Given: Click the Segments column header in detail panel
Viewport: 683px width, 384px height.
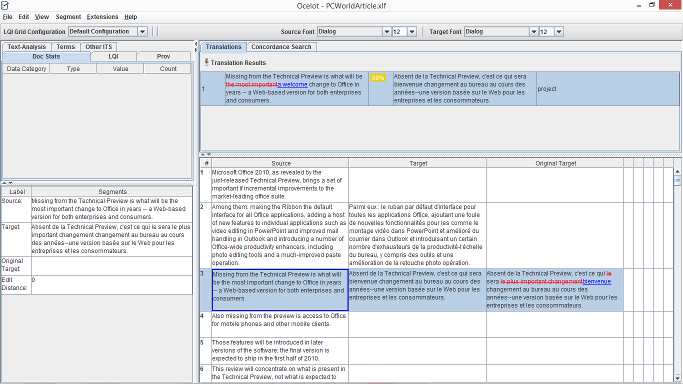Looking at the screenshot, I should coord(112,192).
